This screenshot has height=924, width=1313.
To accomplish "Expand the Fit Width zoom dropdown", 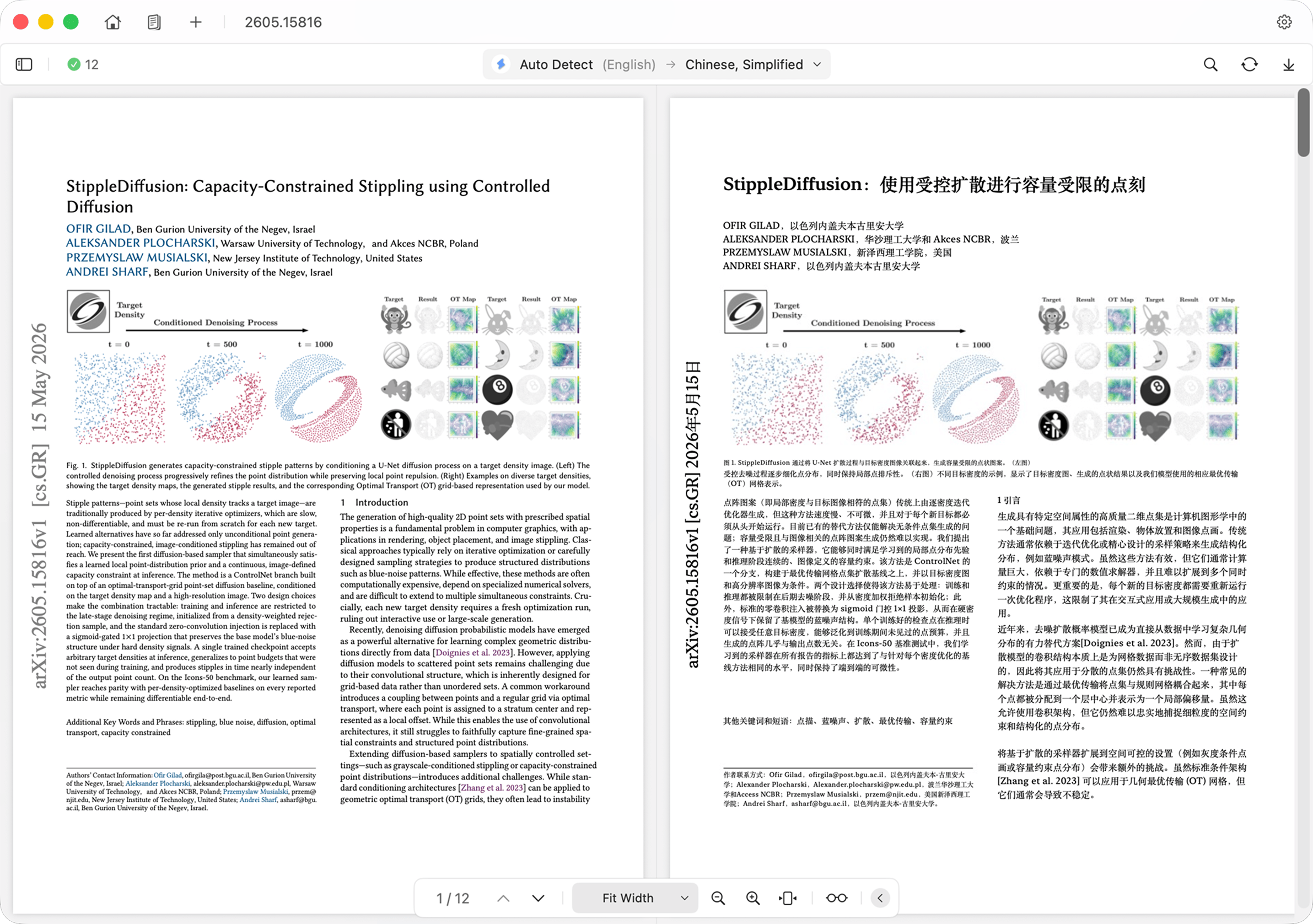I will coord(635,898).
